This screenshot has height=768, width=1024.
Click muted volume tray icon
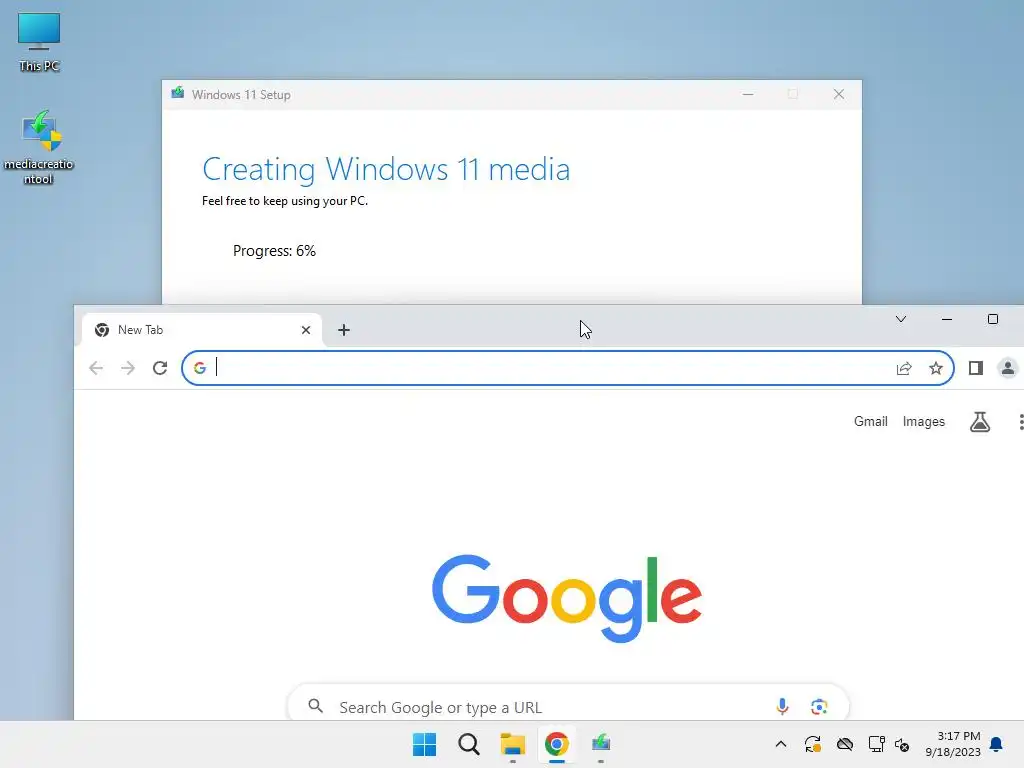902,744
